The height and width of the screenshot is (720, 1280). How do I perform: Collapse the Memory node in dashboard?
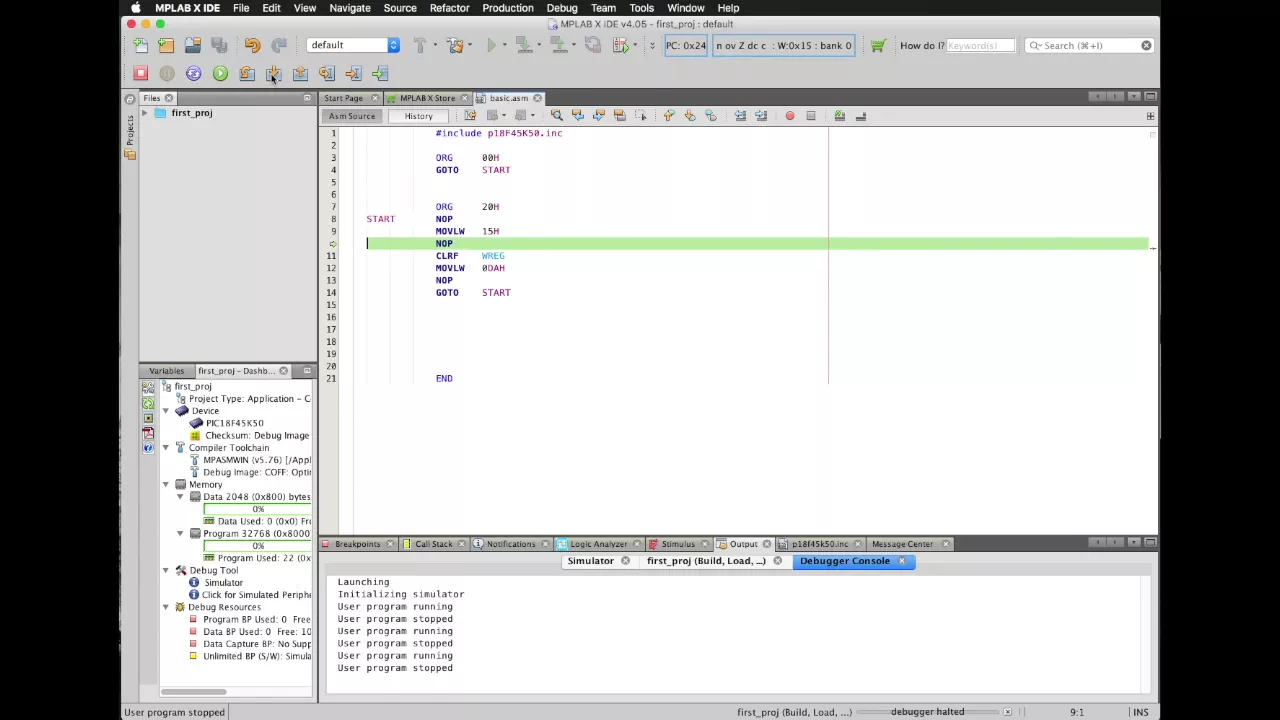pyautogui.click(x=166, y=484)
